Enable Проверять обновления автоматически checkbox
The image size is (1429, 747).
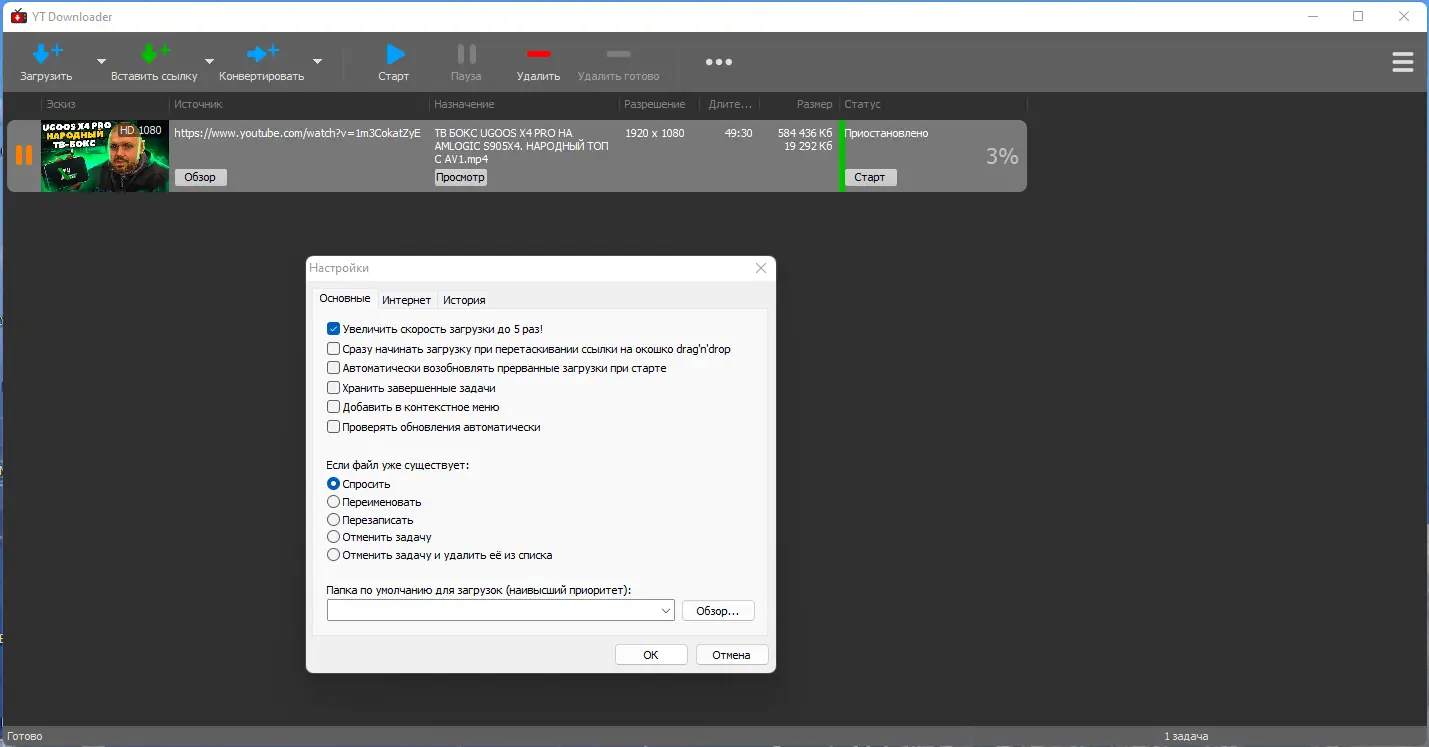(334, 427)
